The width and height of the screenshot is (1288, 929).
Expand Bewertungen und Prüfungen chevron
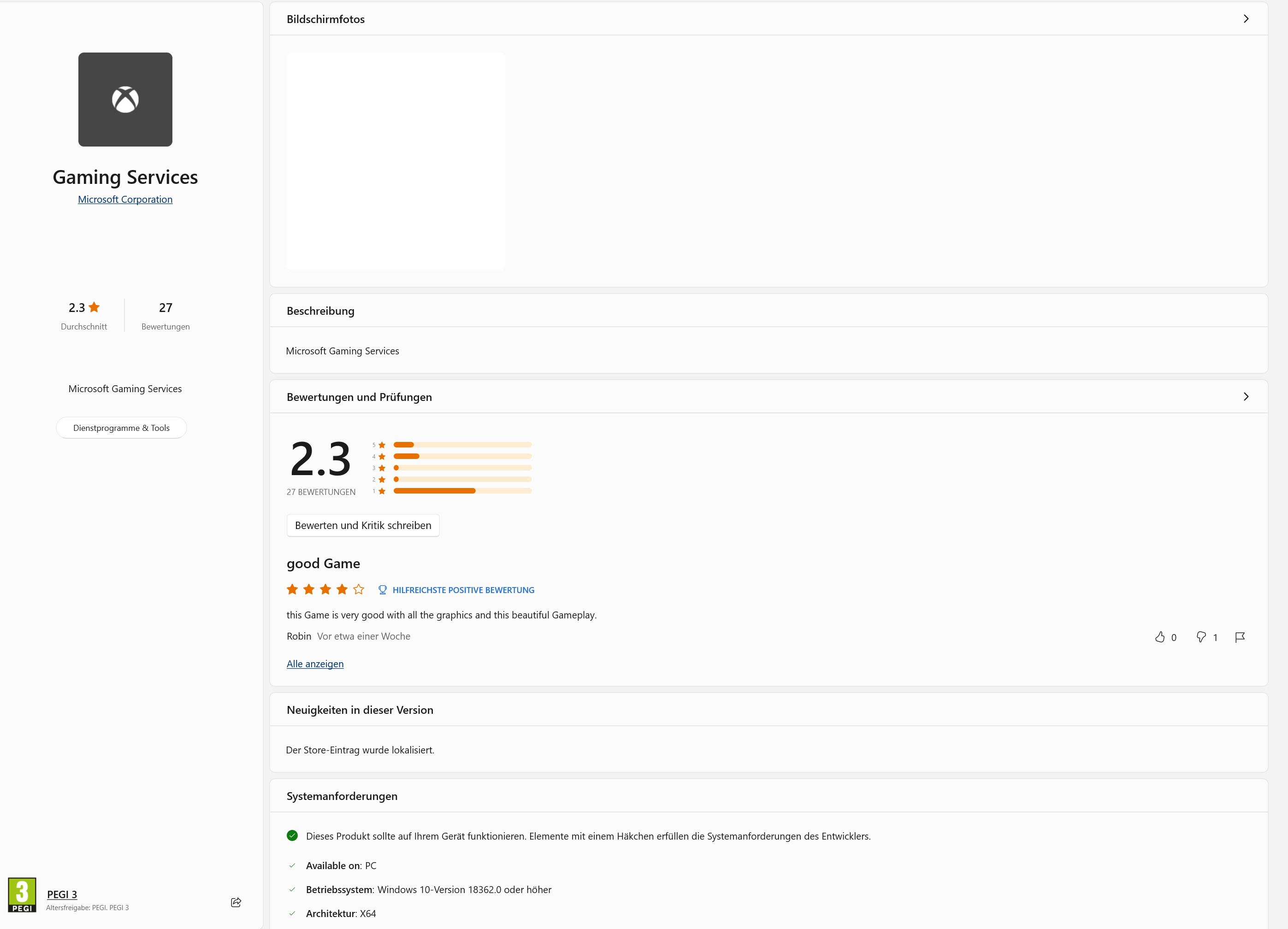(1246, 397)
